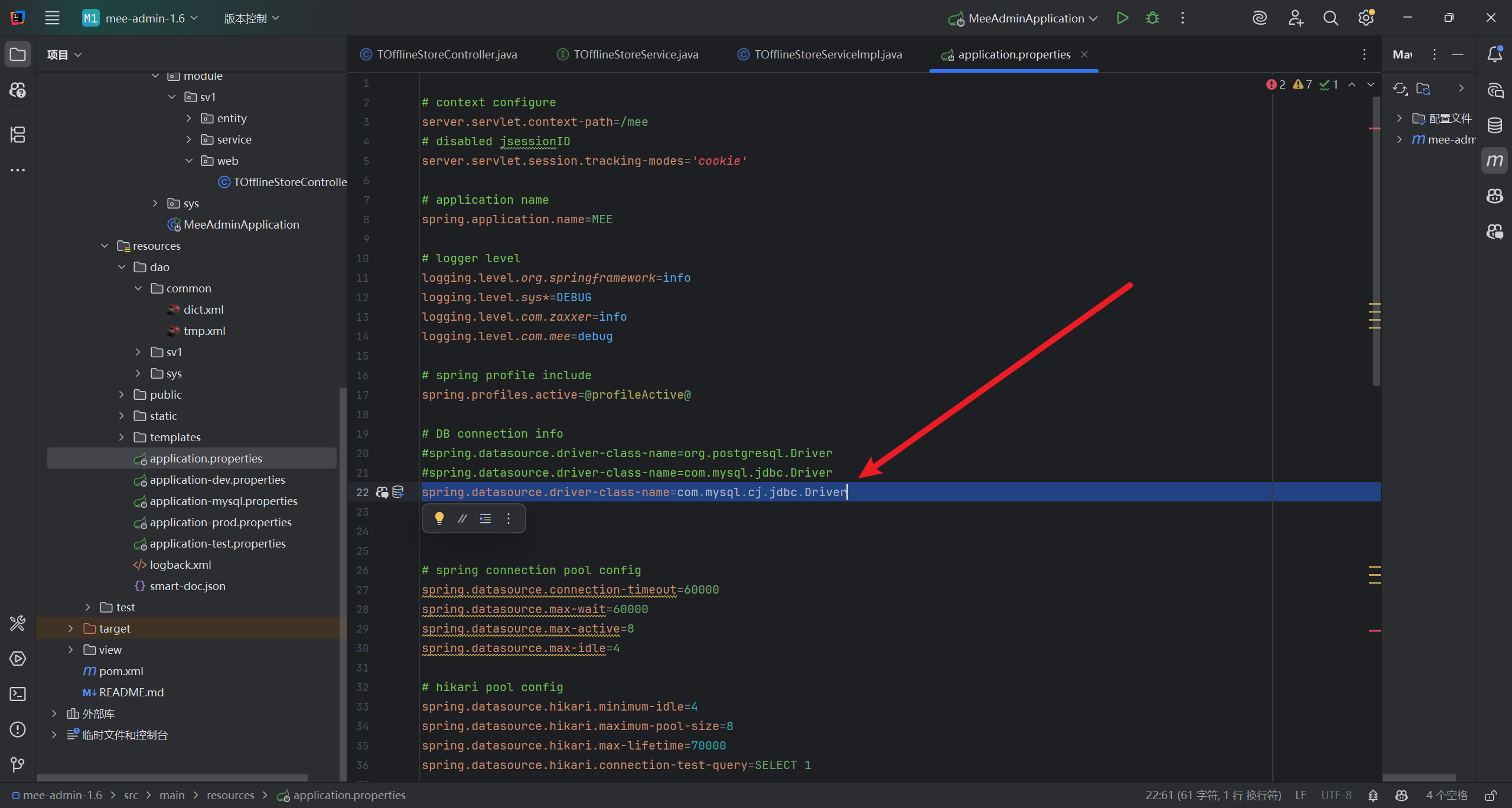Click the line separator LF indicator

click(1301, 796)
